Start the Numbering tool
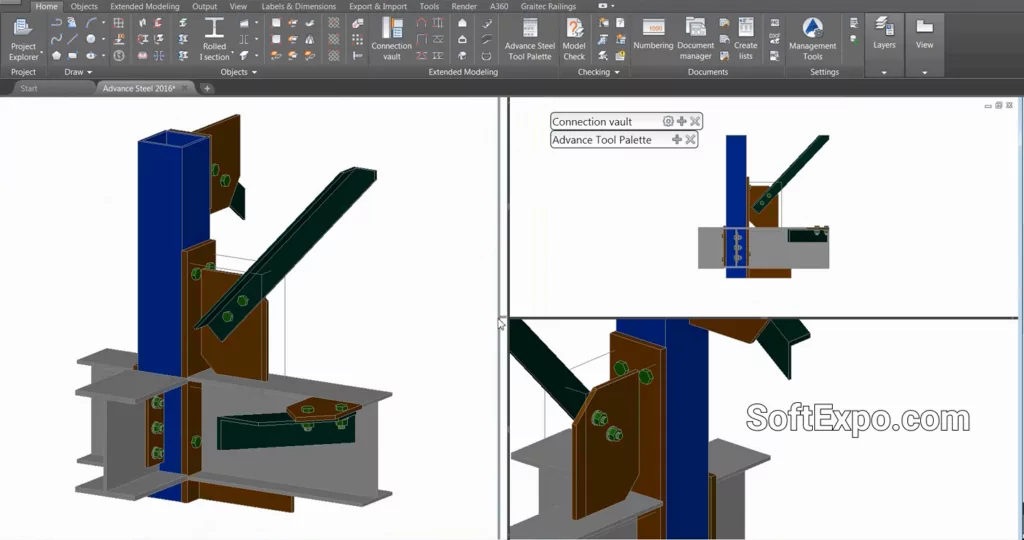This screenshot has height=540, width=1024. (653, 36)
